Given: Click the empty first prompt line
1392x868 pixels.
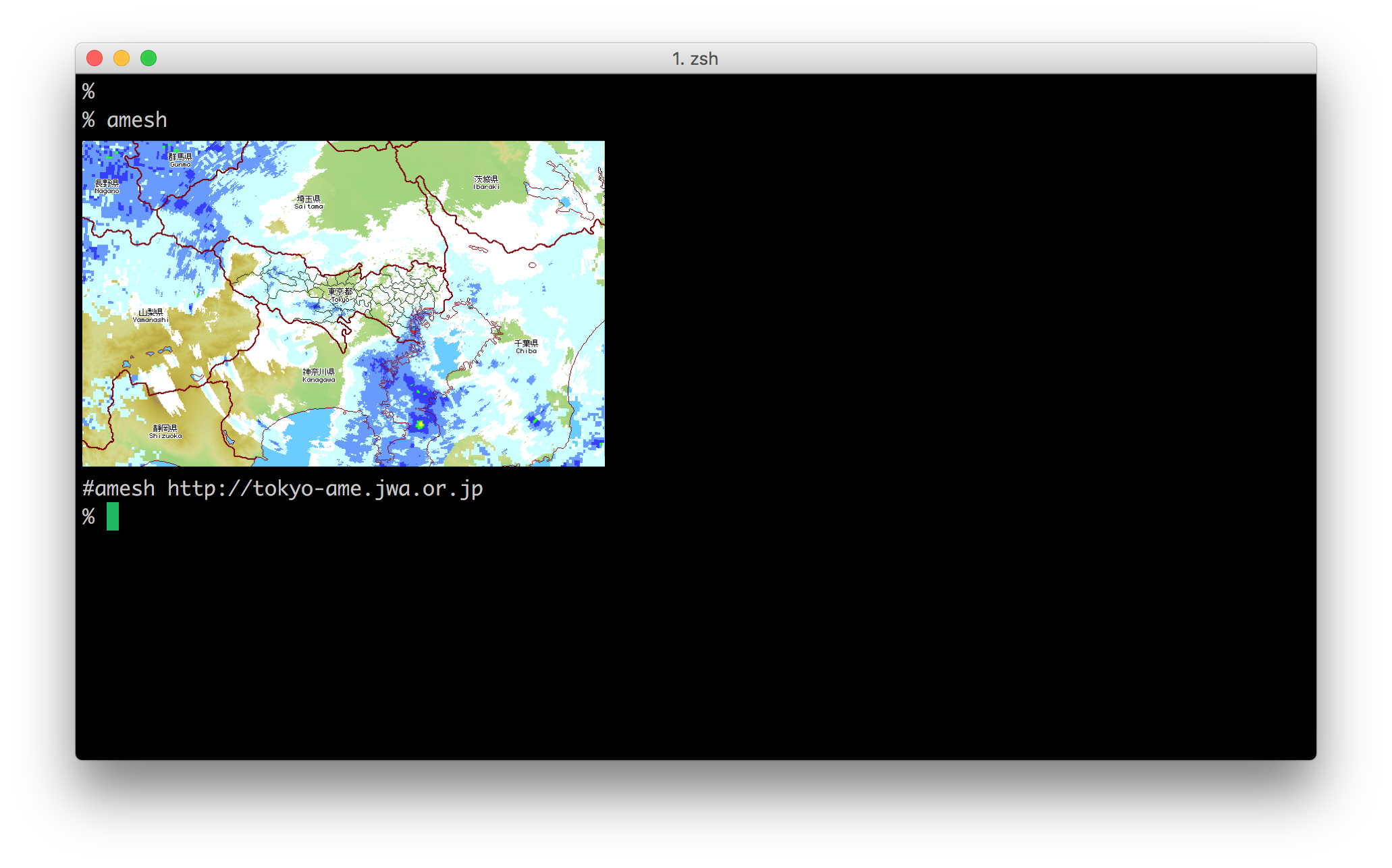Looking at the screenshot, I should [x=88, y=91].
